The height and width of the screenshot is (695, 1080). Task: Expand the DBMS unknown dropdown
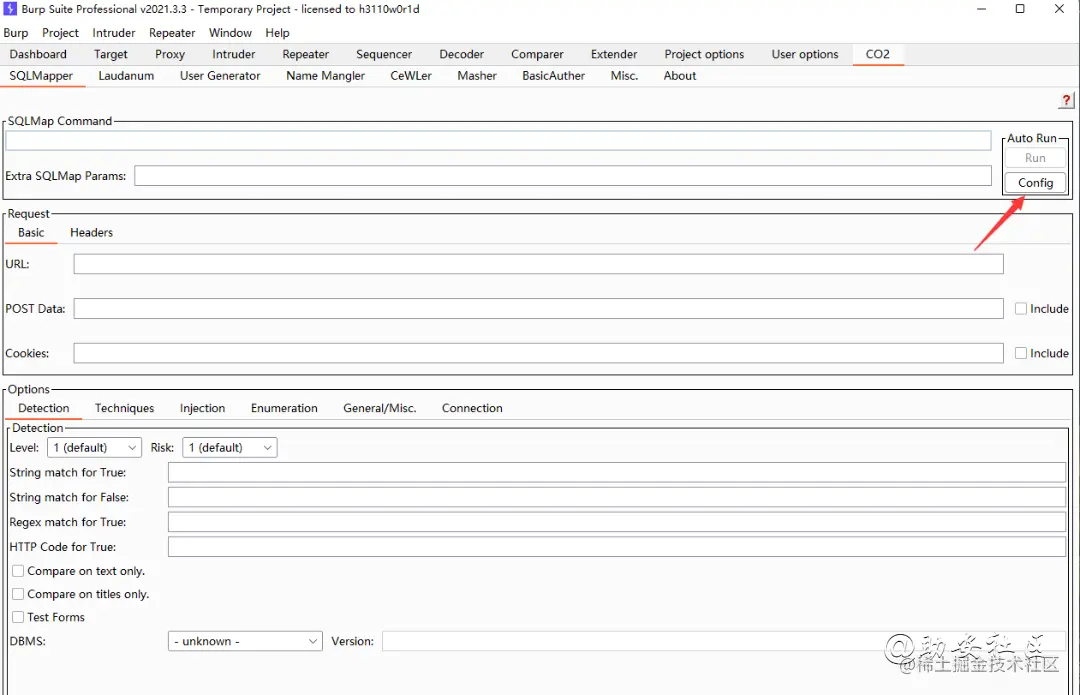[245, 641]
